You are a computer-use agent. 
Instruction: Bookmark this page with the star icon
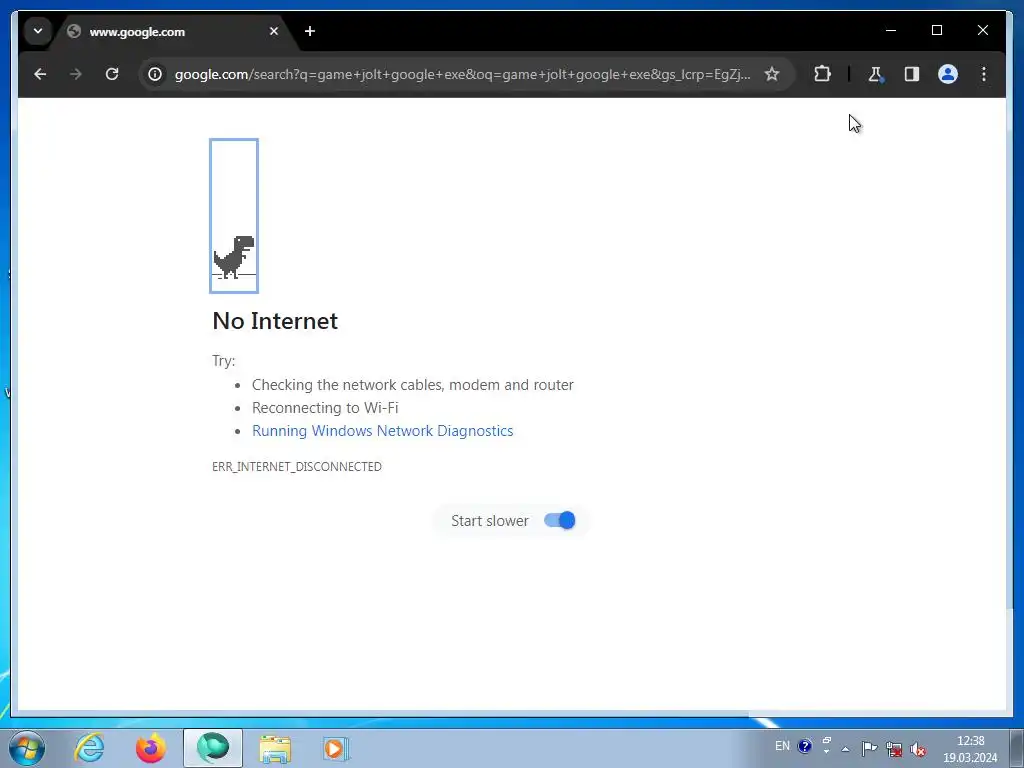pyautogui.click(x=772, y=74)
